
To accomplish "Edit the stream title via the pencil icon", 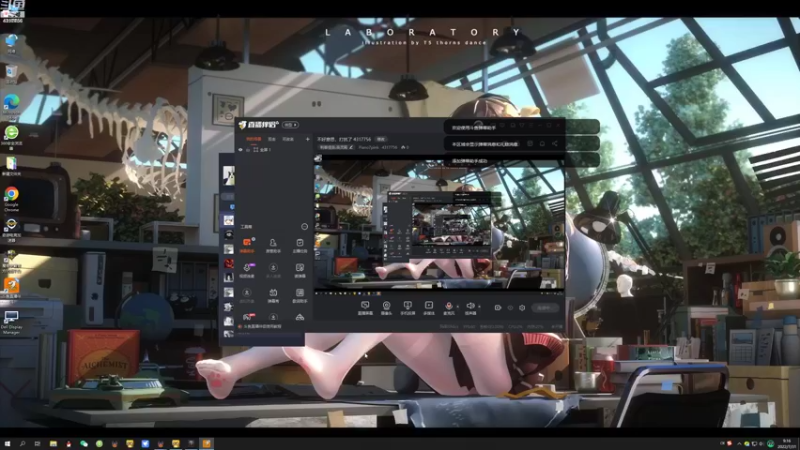I will pos(351,147).
